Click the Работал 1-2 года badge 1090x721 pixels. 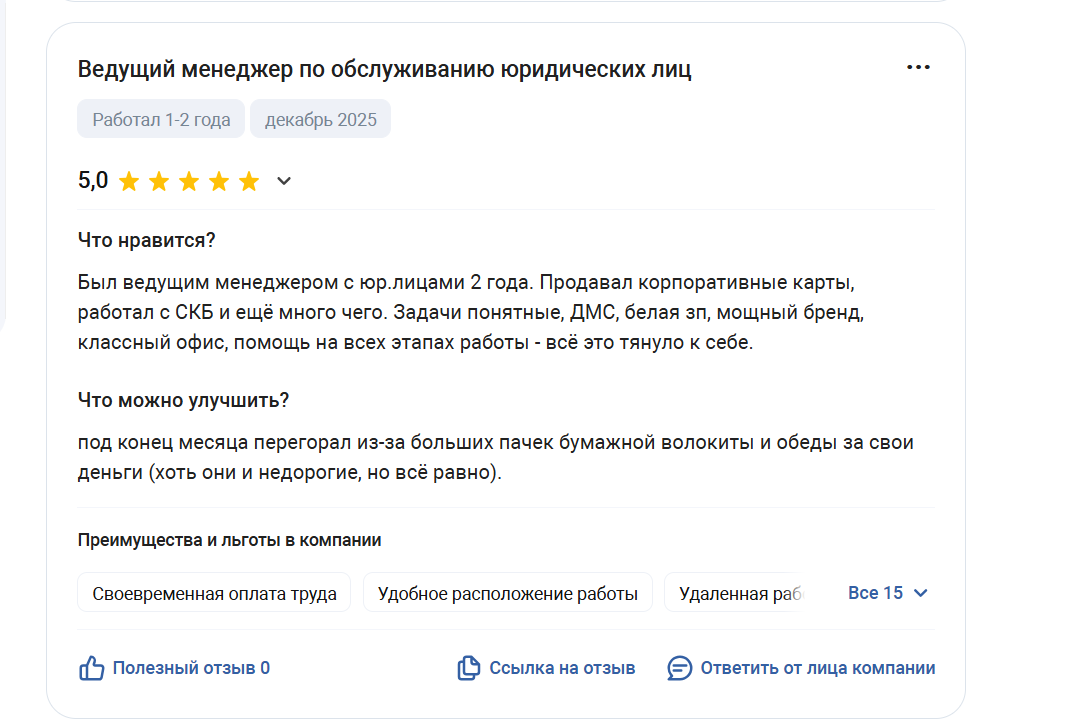[161, 120]
